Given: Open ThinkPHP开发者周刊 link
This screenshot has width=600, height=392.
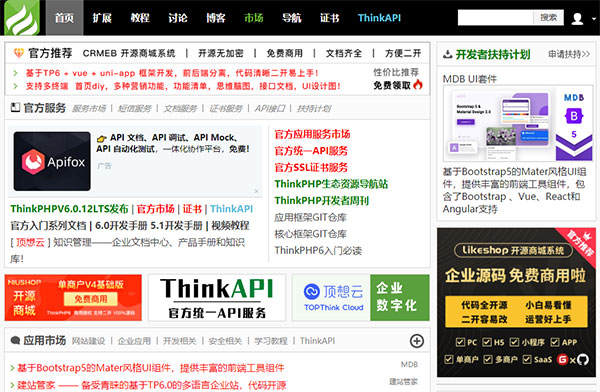Looking at the screenshot, I should click(321, 201).
